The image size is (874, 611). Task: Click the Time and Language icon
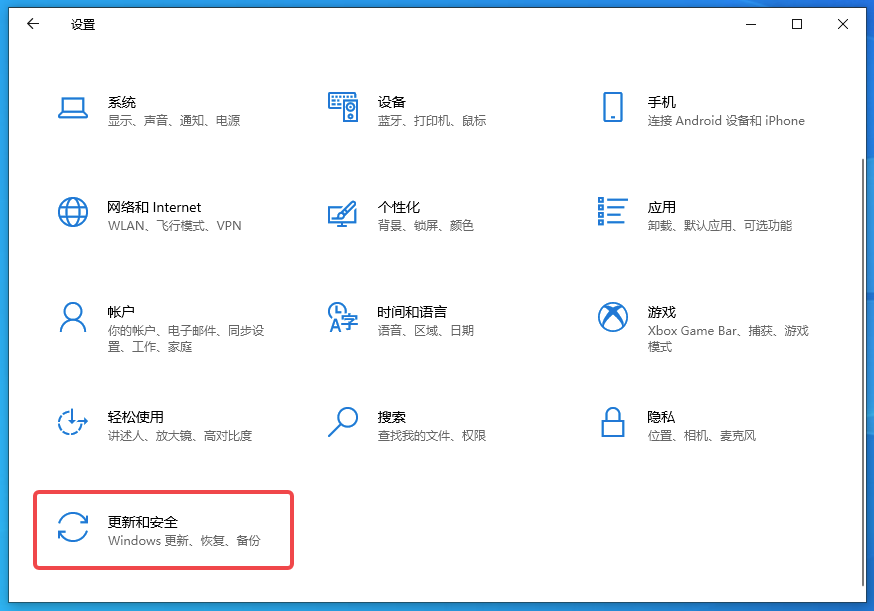343,317
